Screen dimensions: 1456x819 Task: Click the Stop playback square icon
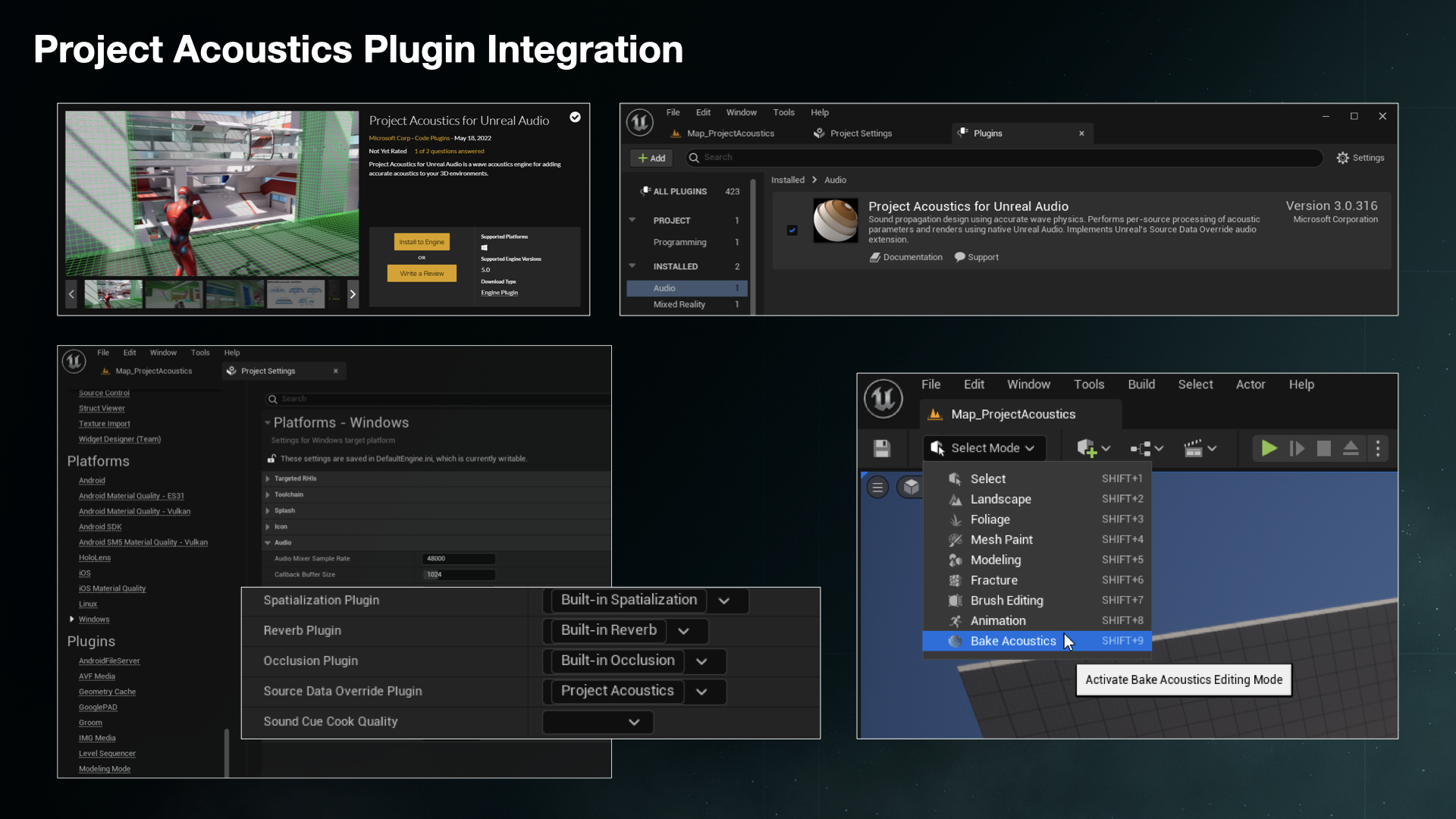tap(1324, 448)
